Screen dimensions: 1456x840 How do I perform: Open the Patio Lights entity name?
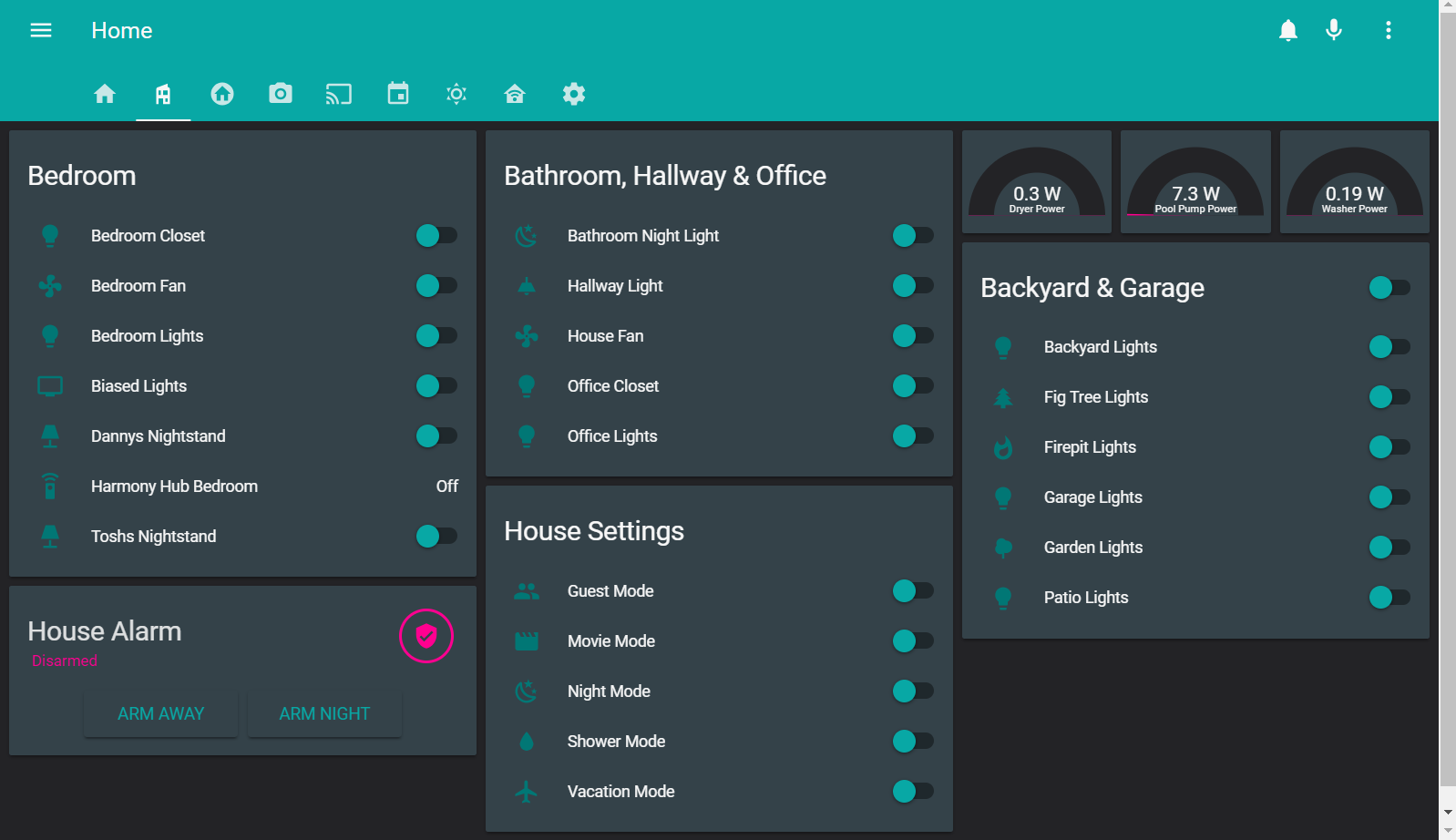click(x=1086, y=597)
